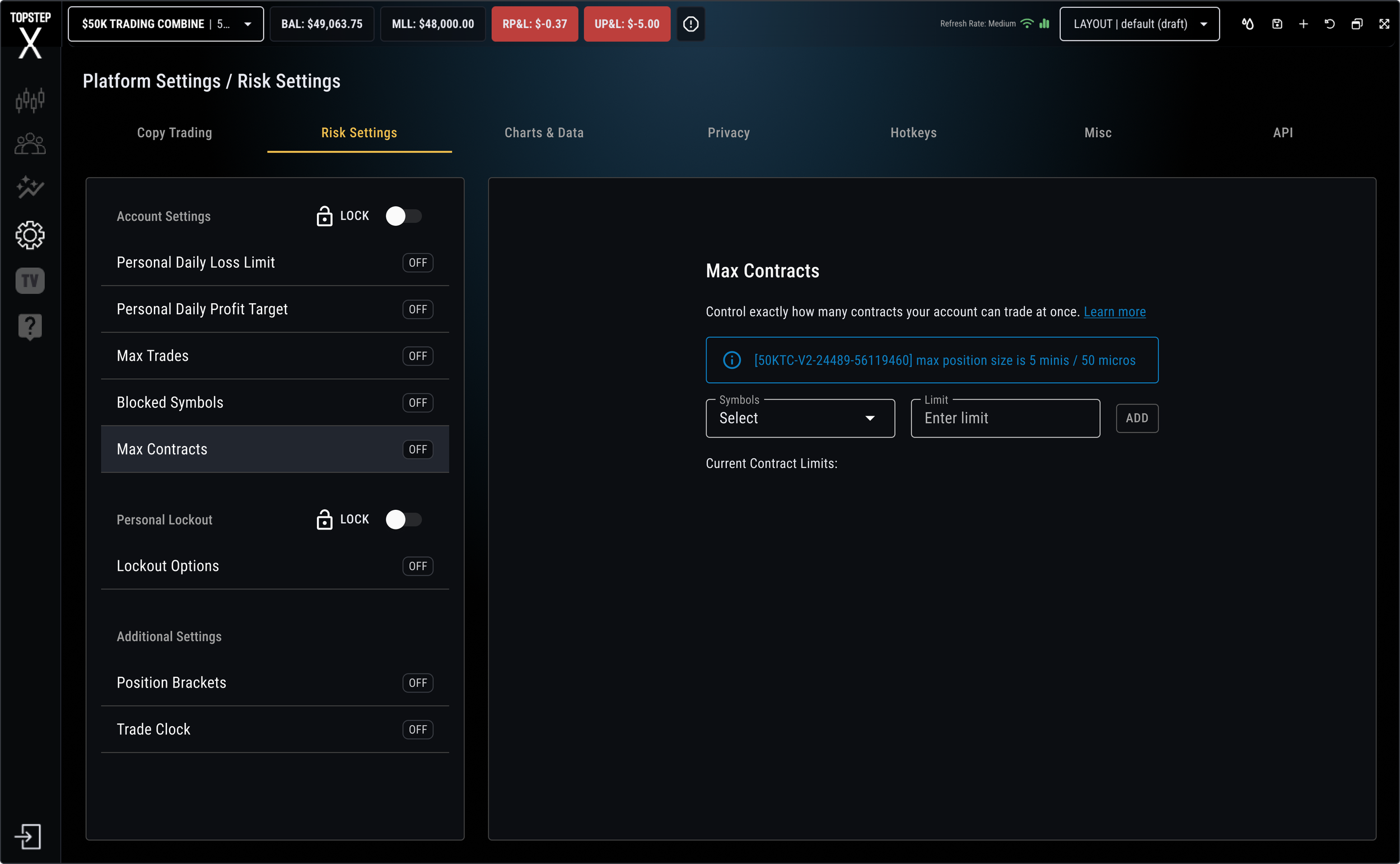1400x864 pixels.
Task: Switch to the Misc tab
Action: click(x=1098, y=133)
